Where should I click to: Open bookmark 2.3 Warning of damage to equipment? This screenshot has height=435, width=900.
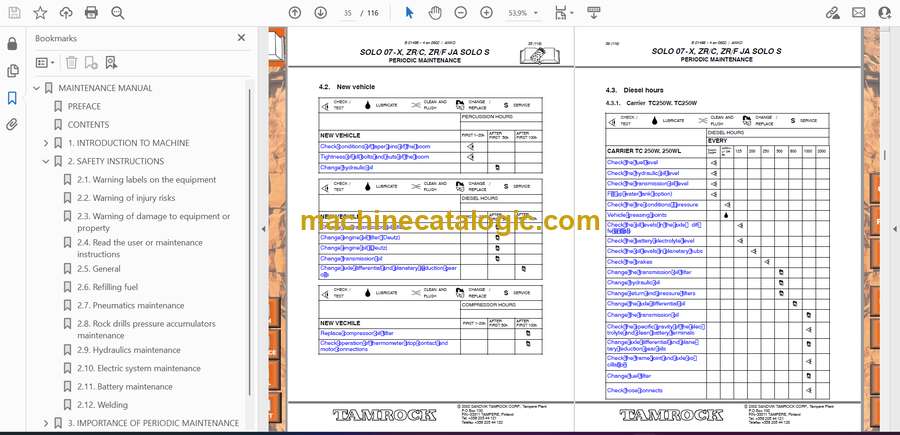click(x=153, y=222)
